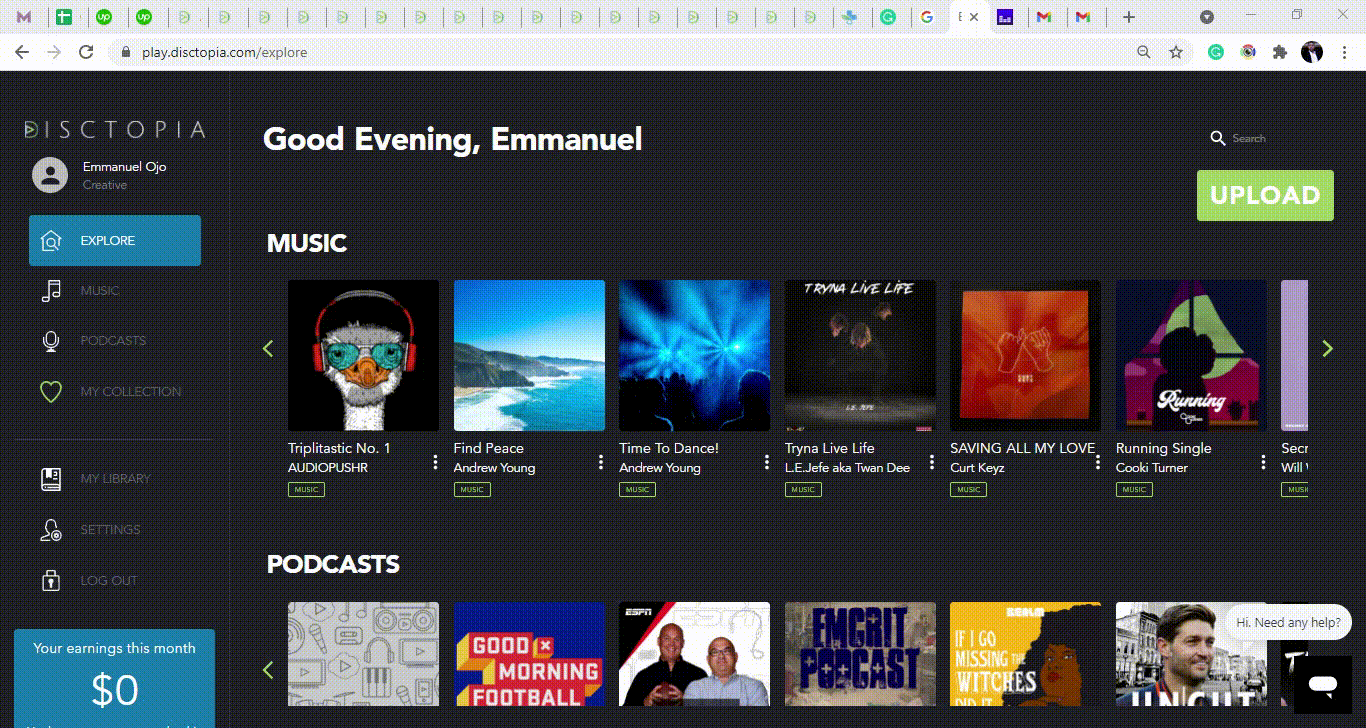Open a new browser tab
The image size is (1366, 728).
coord(1129,17)
